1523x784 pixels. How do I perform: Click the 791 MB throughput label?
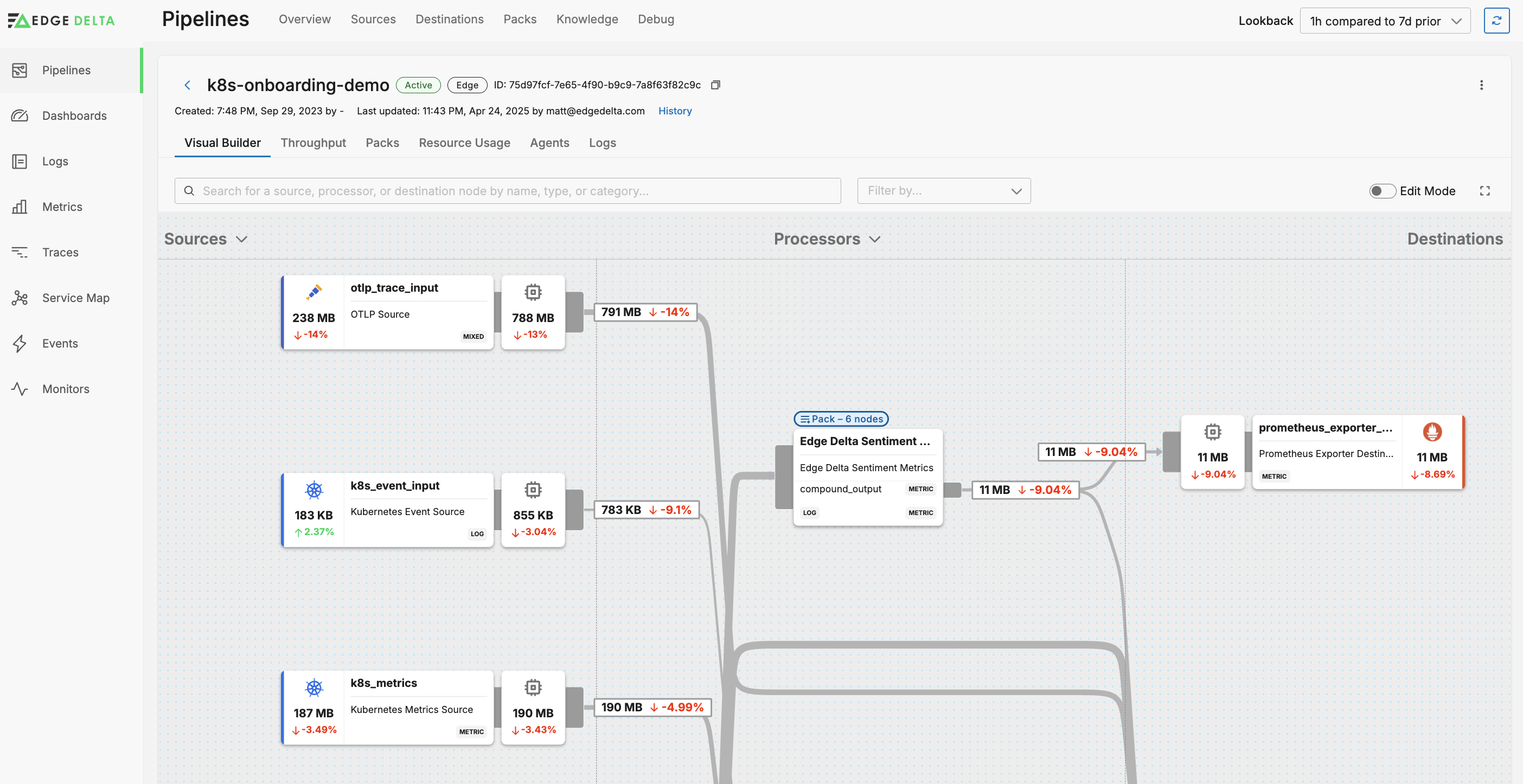645,312
